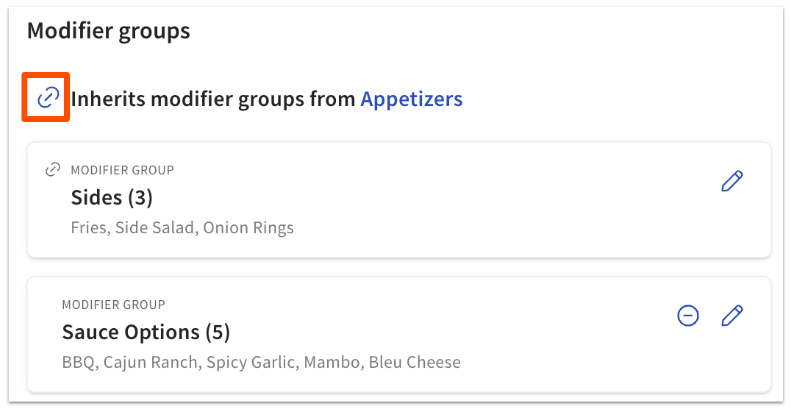The image size is (790, 412).
Task: Click the MODIFIER GROUP label above Sides
Action: point(122,170)
